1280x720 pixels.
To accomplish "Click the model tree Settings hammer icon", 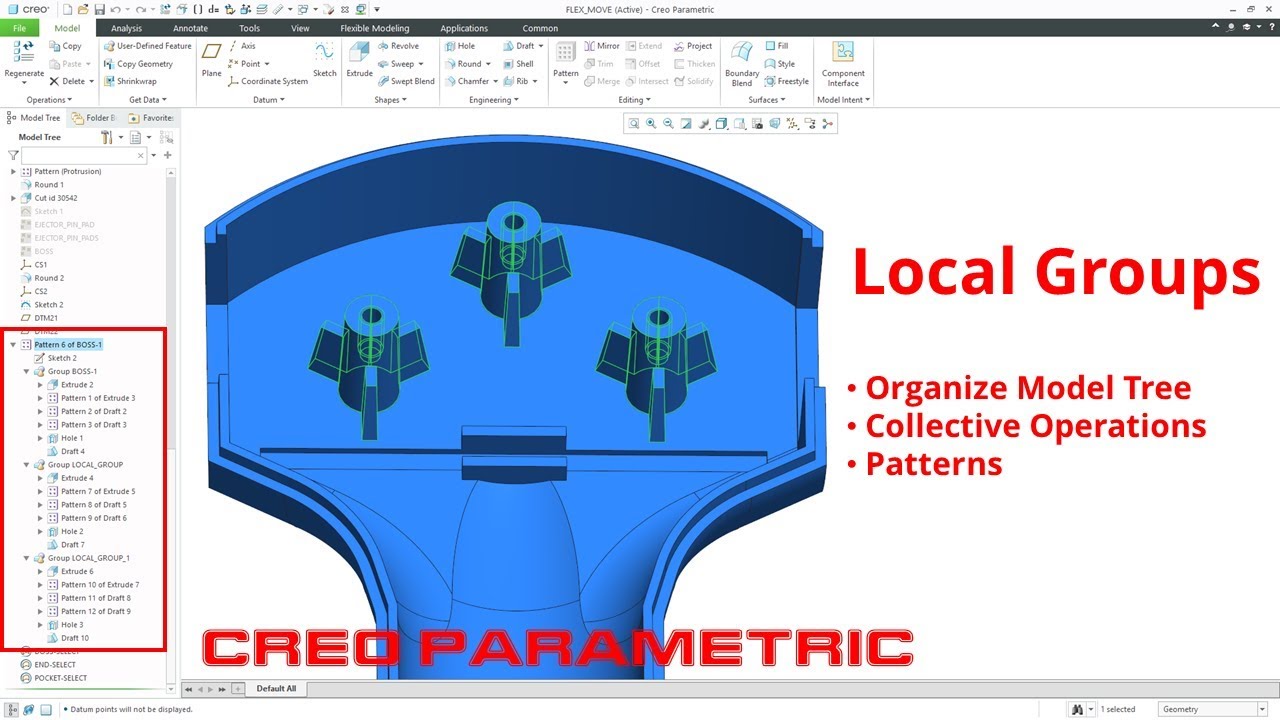I will click(x=106, y=137).
